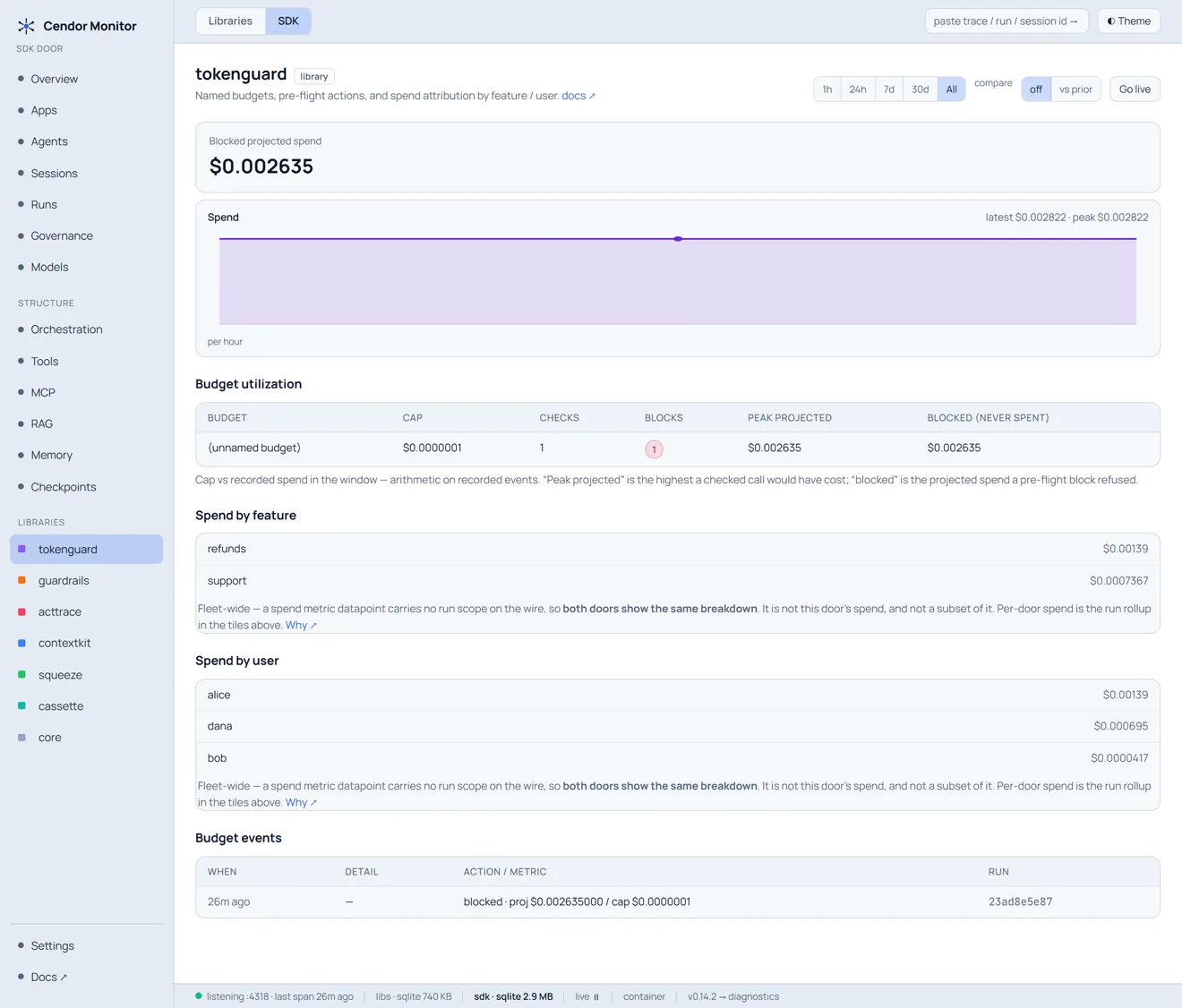Click the blue square icon beside contextkit
This screenshot has height=1008, width=1182.
(22, 643)
